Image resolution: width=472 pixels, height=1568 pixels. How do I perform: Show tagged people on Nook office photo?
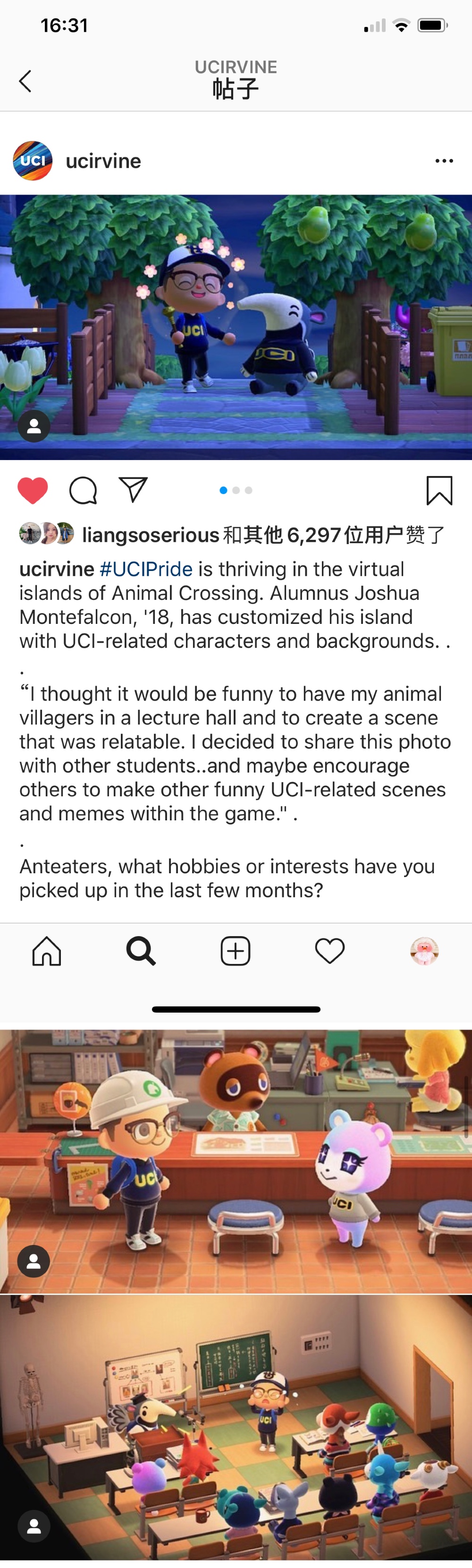pyautogui.click(x=34, y=1261)
